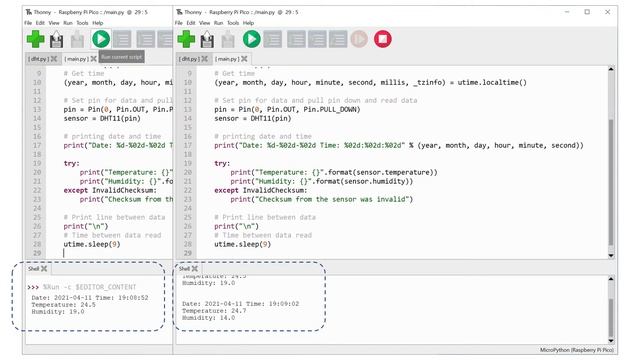
Task: Switch to main.py tab in right window
Action: point(227,59)
